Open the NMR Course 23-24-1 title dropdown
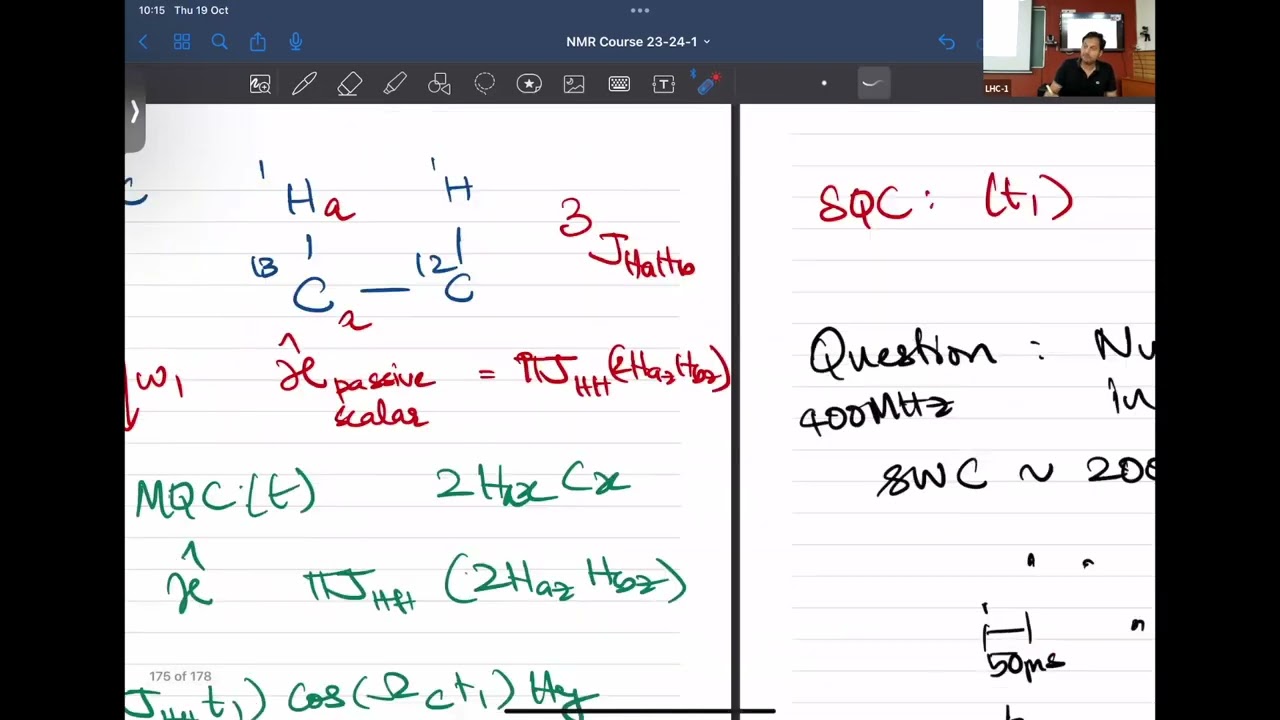The image size is (1280, 720). tap(638, 42)
